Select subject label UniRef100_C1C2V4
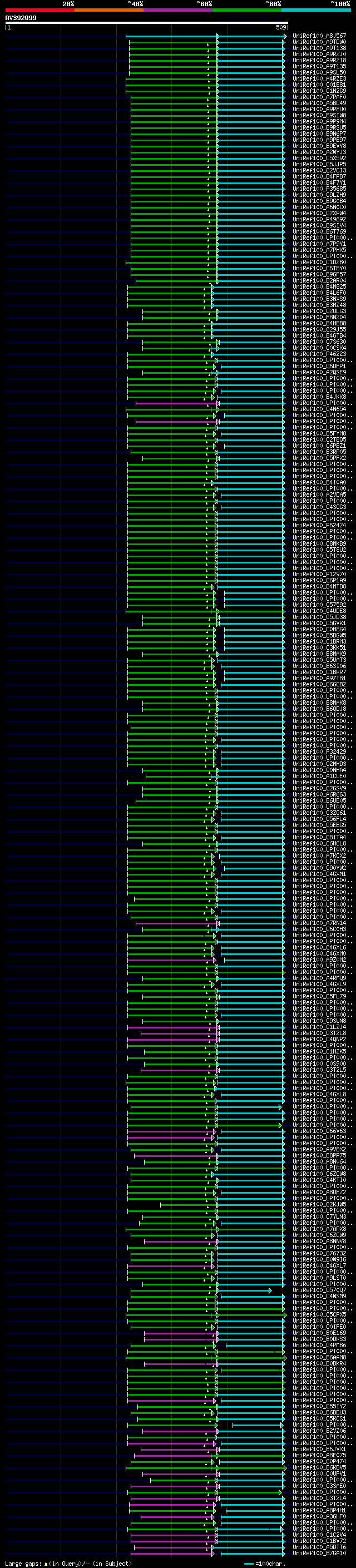Screen dimensions: 356x1568 [319, 1535]
